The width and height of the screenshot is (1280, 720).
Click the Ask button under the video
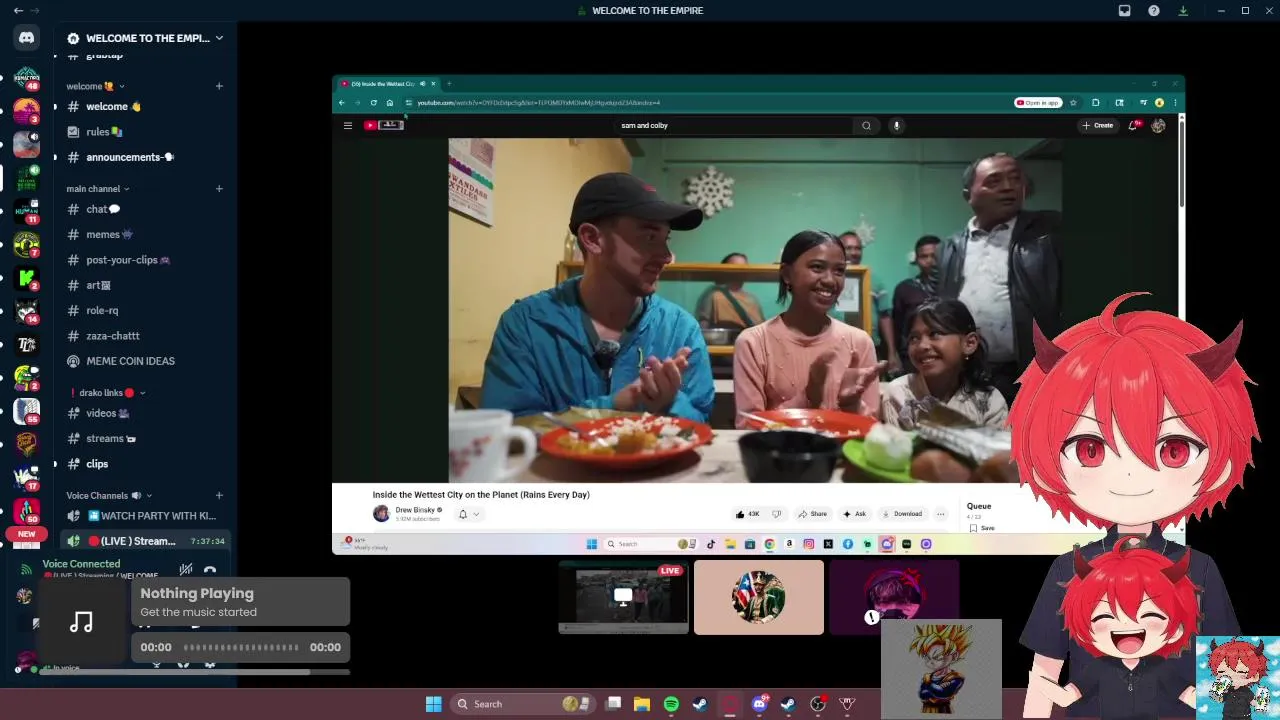point(854,514)
